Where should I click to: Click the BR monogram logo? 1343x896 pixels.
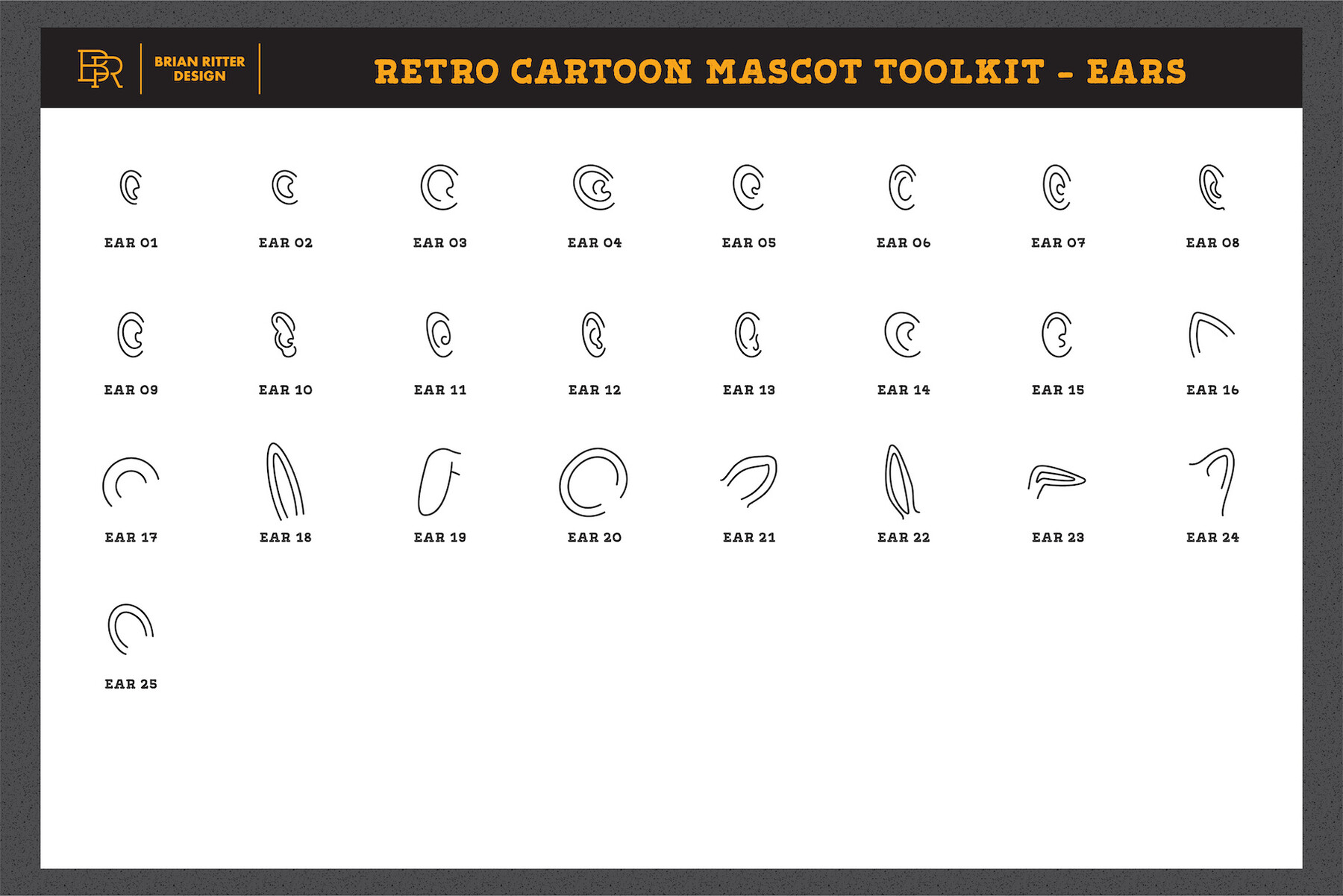coord(100,69)
